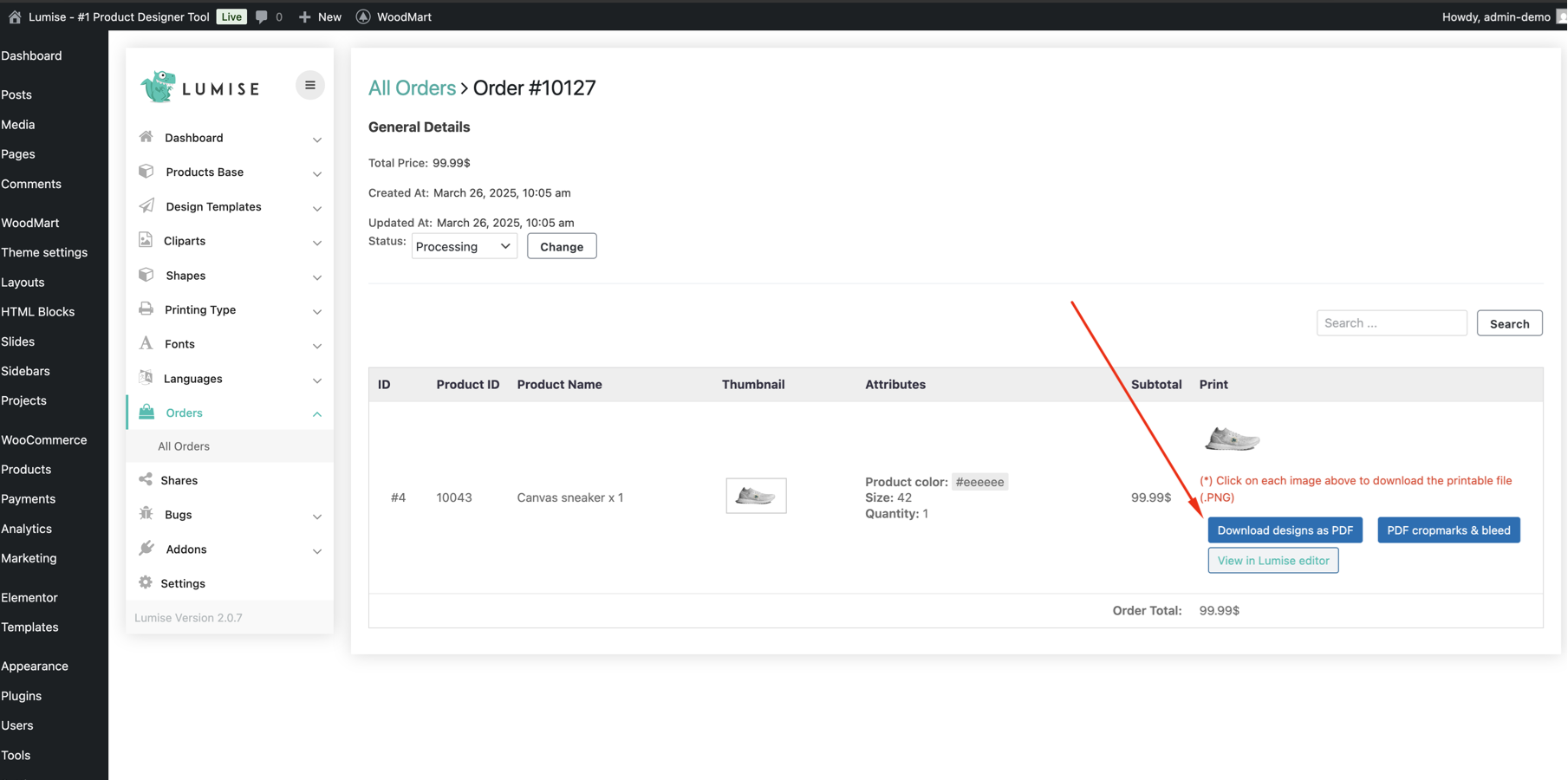The width and height of the screenshot is (1568, 780).
Task: Click Lumise site title in admin bar
Action: pos(119,16)
